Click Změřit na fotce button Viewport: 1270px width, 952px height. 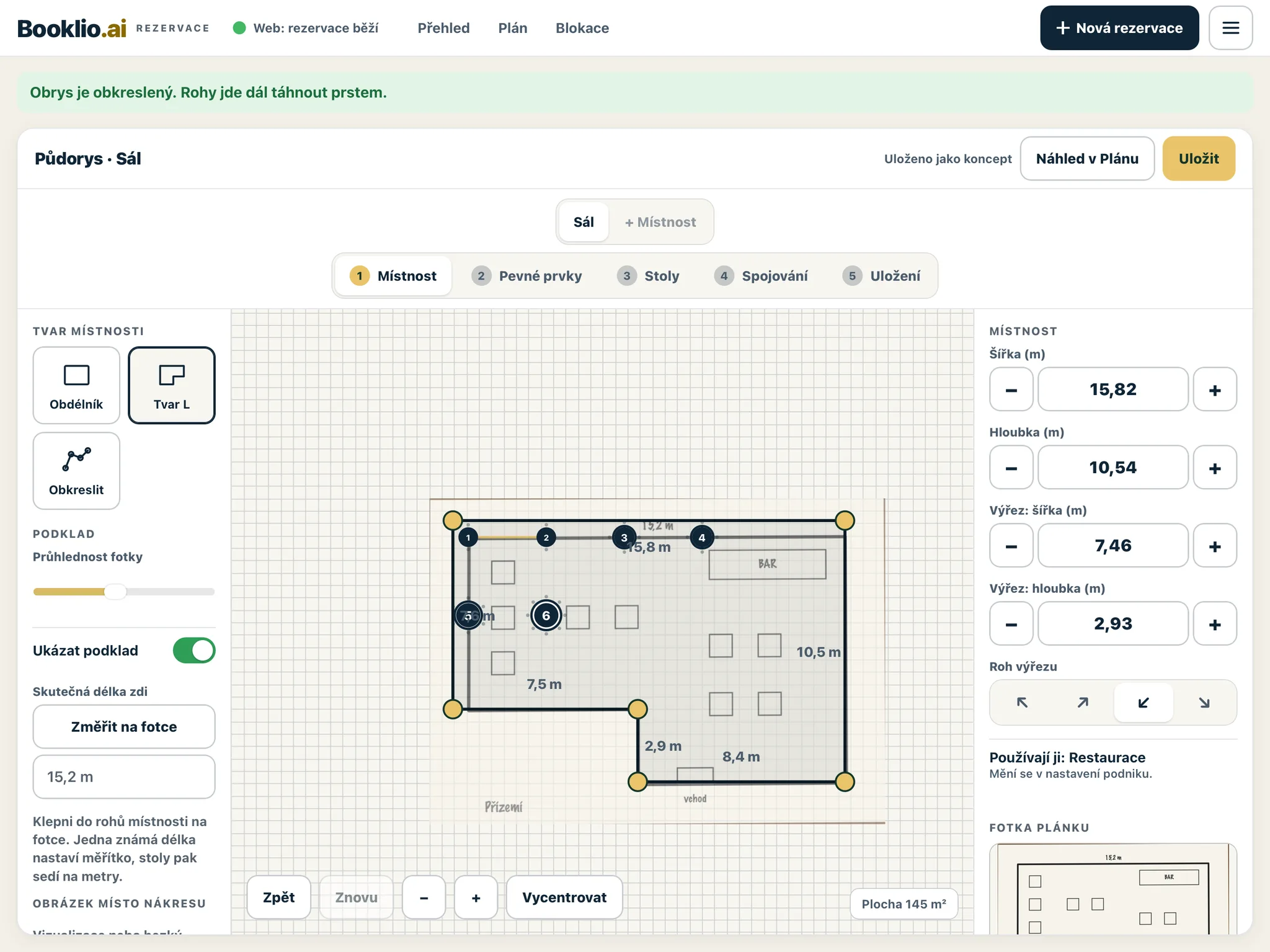pyautogui.click(x=124, y=727)
